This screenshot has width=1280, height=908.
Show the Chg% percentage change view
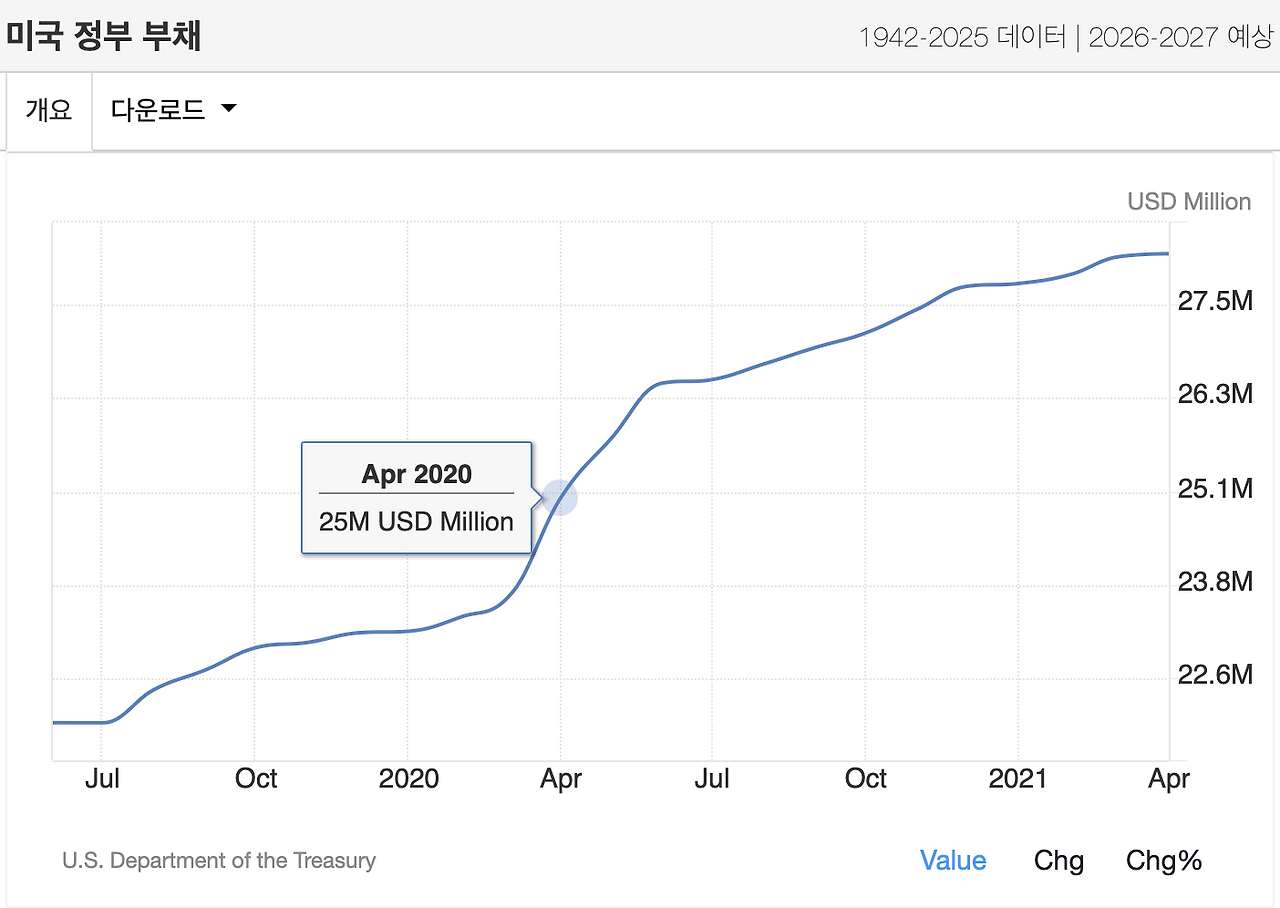coord(1163,861)
